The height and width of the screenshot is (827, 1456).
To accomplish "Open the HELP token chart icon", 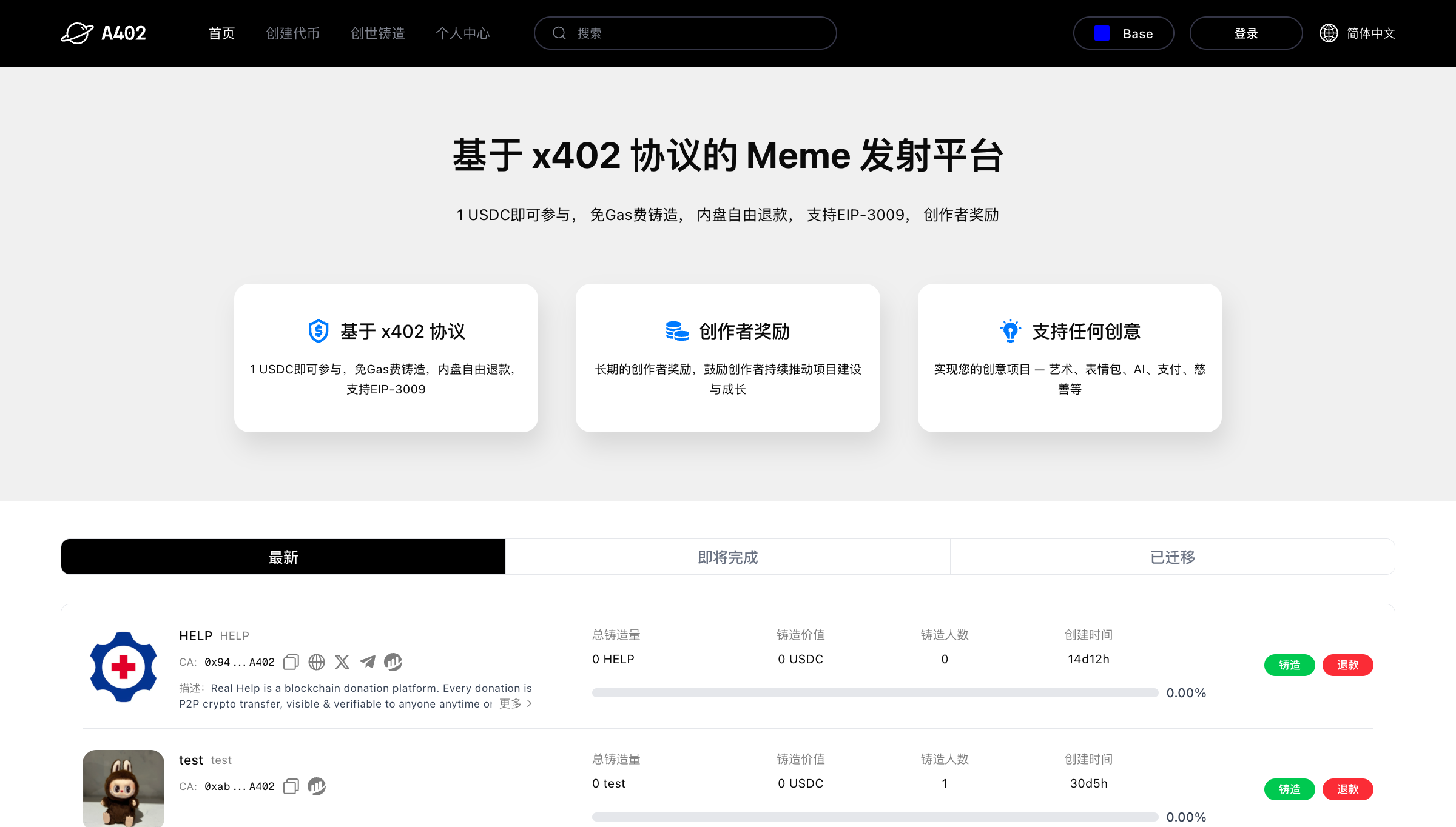I will (393, 662).
